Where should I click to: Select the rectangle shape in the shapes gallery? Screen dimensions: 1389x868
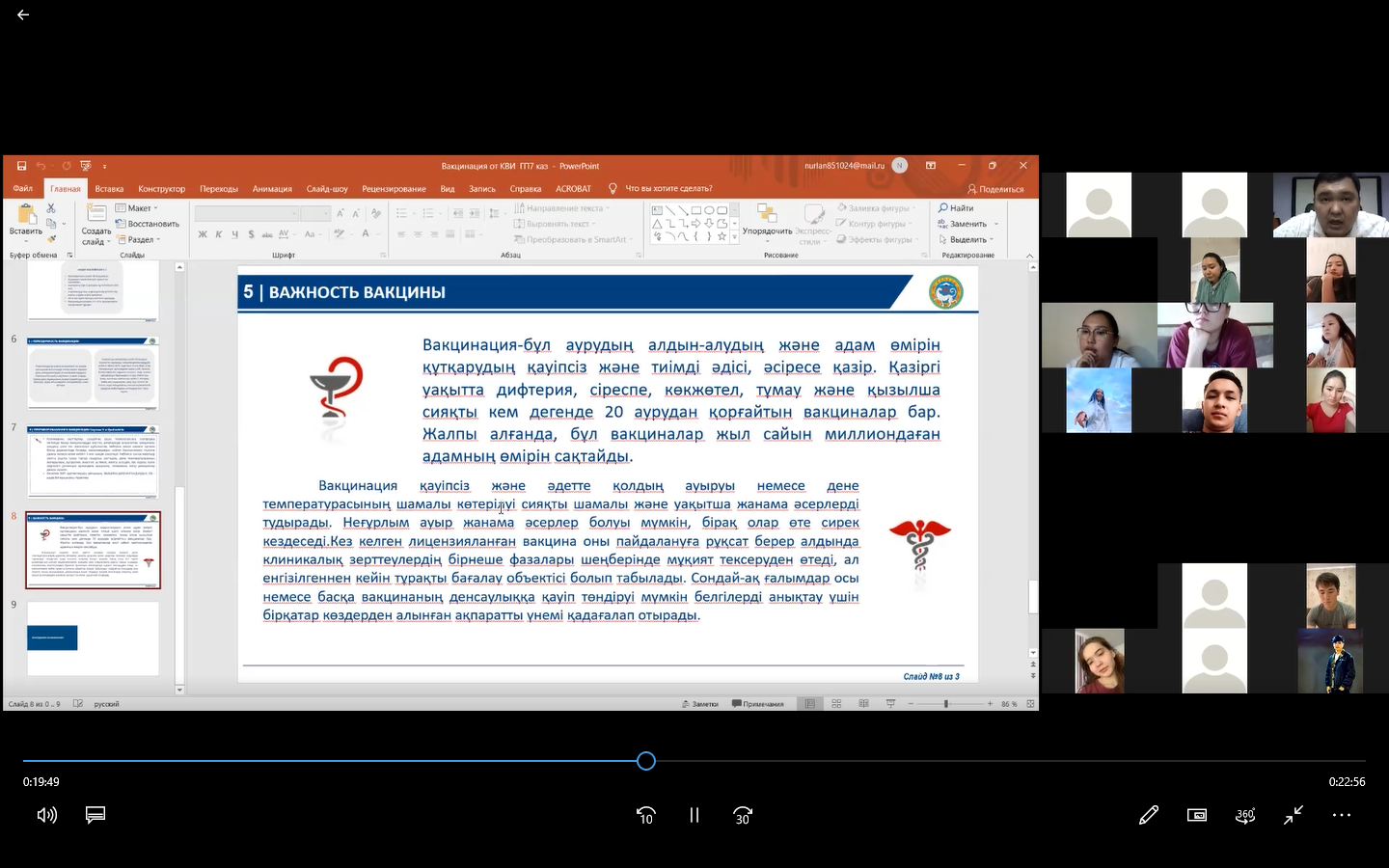[695, 209]
